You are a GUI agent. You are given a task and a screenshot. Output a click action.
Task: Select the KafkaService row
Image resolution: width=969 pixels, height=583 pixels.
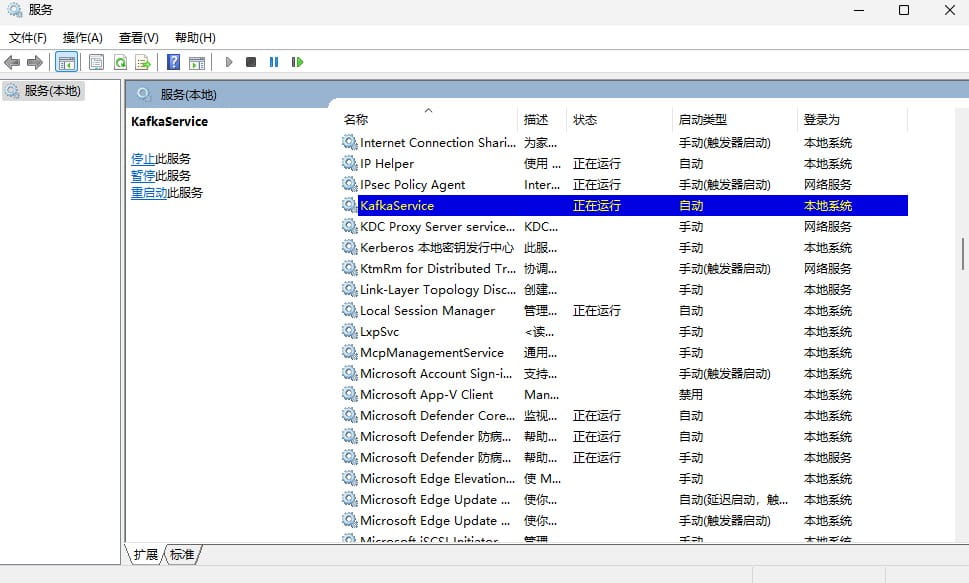coord(625,205)
